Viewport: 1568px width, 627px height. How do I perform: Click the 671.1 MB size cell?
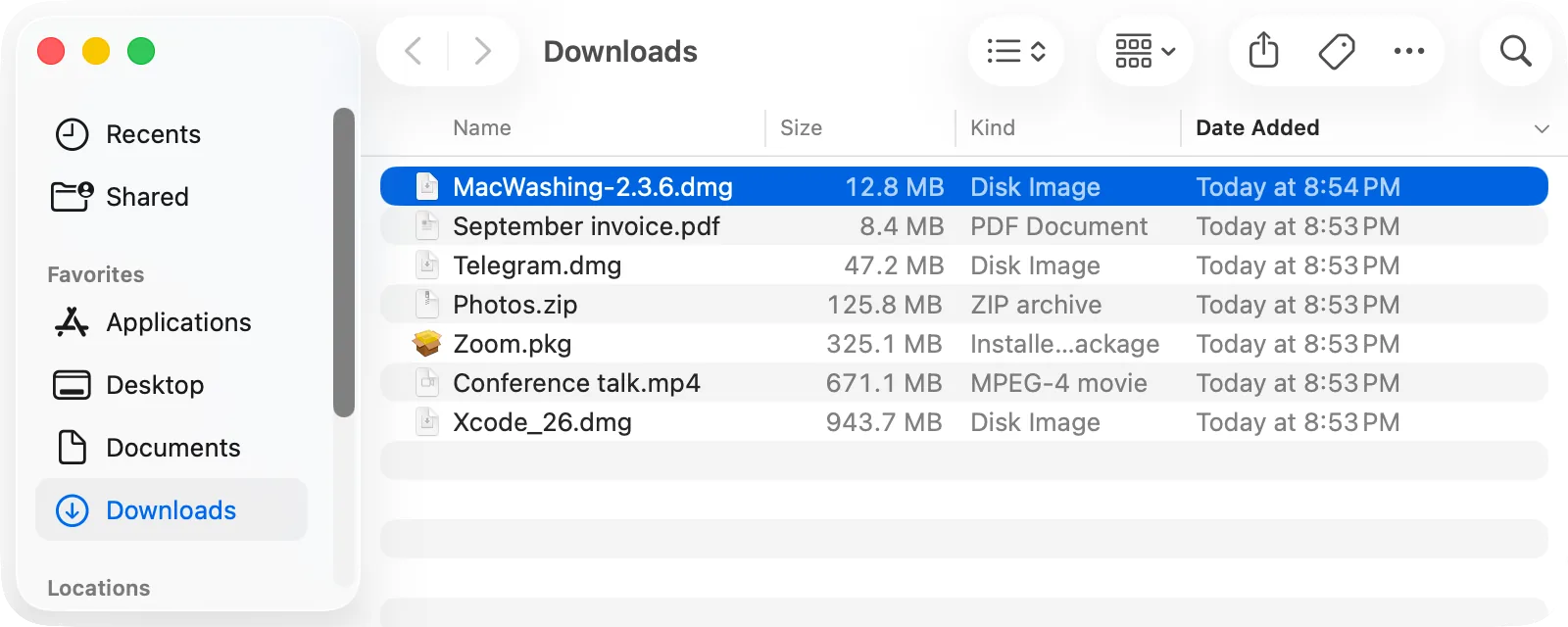click(883, 383)
